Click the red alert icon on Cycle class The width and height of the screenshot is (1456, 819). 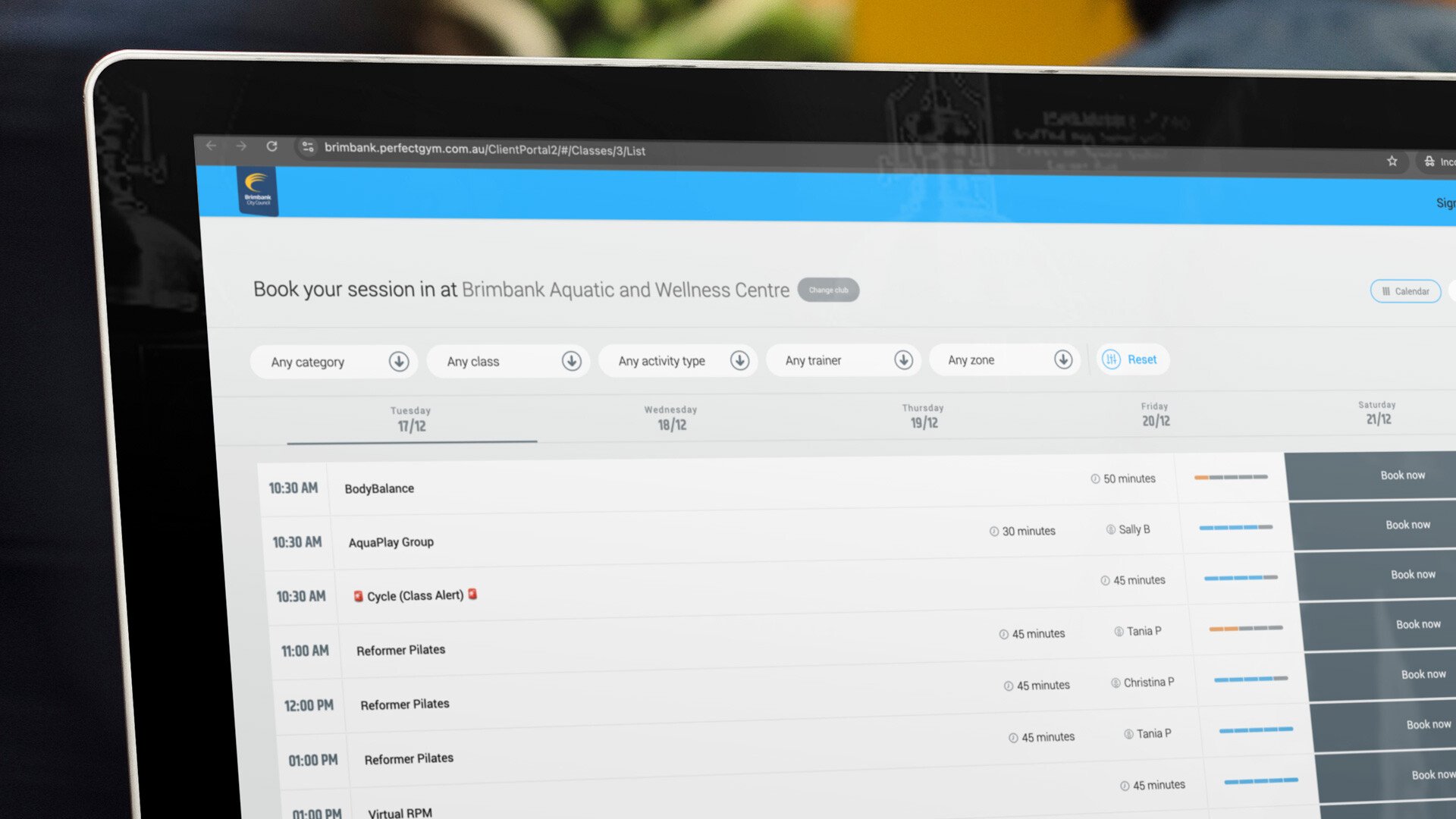tap(358, 596)
